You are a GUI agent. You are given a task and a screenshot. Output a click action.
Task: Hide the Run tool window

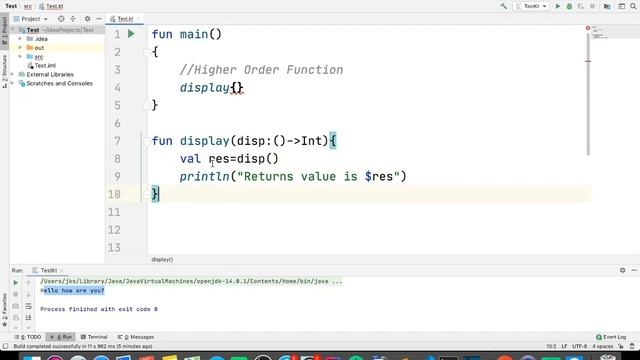coord(634,270)
